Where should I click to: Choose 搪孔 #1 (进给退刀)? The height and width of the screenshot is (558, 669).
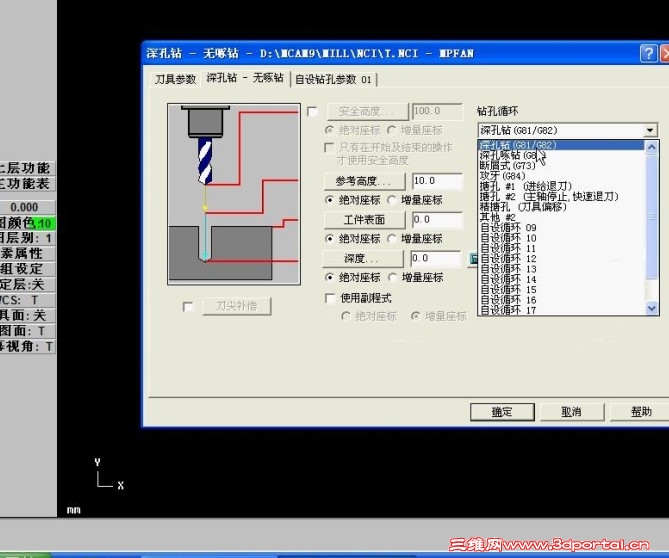(561, 186)
